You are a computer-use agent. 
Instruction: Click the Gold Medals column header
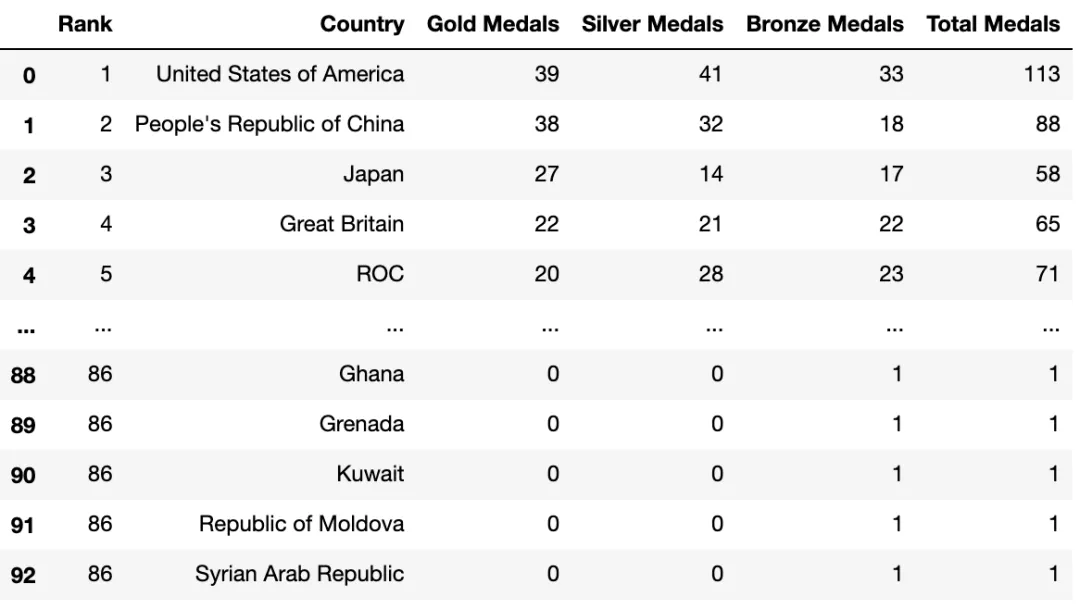tap(492, 24)
